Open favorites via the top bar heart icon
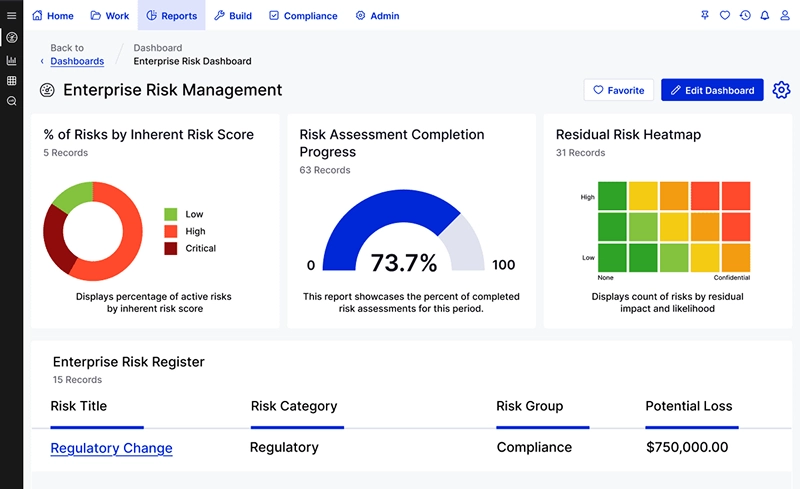 point(725,16)
